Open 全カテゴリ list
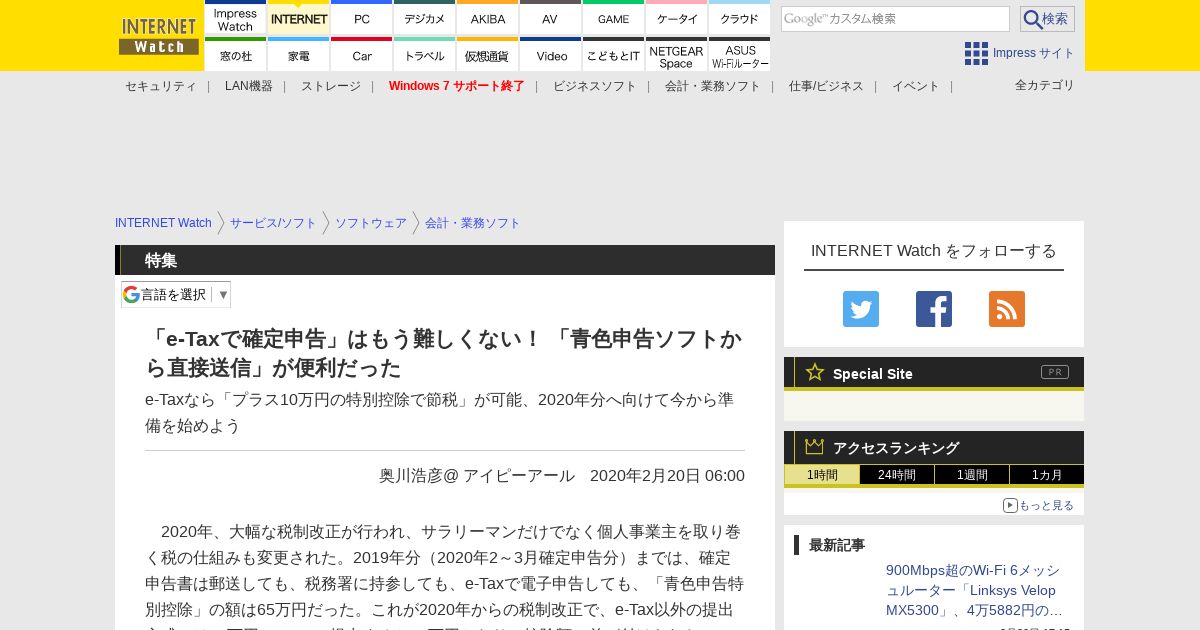The height and width of the screenshot is (630, 1200). [1045, 85]
